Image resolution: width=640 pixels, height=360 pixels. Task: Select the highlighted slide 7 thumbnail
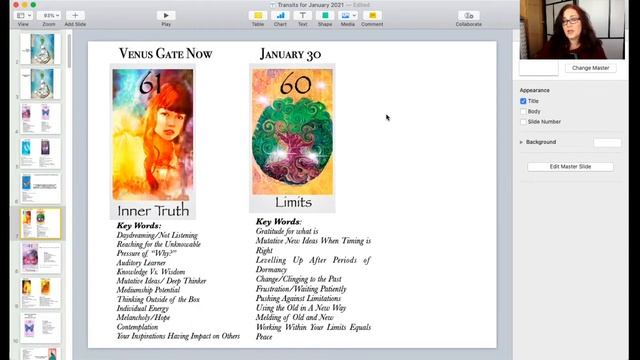tap(40, 223)
